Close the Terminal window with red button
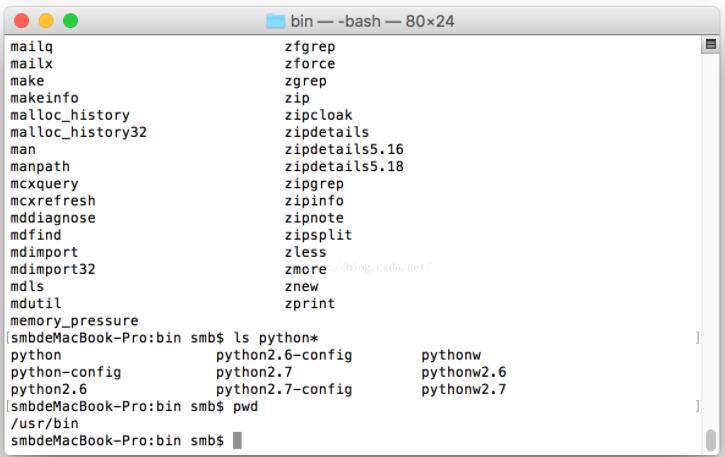This screenshot has height=457, width=725. pos(22,20)
